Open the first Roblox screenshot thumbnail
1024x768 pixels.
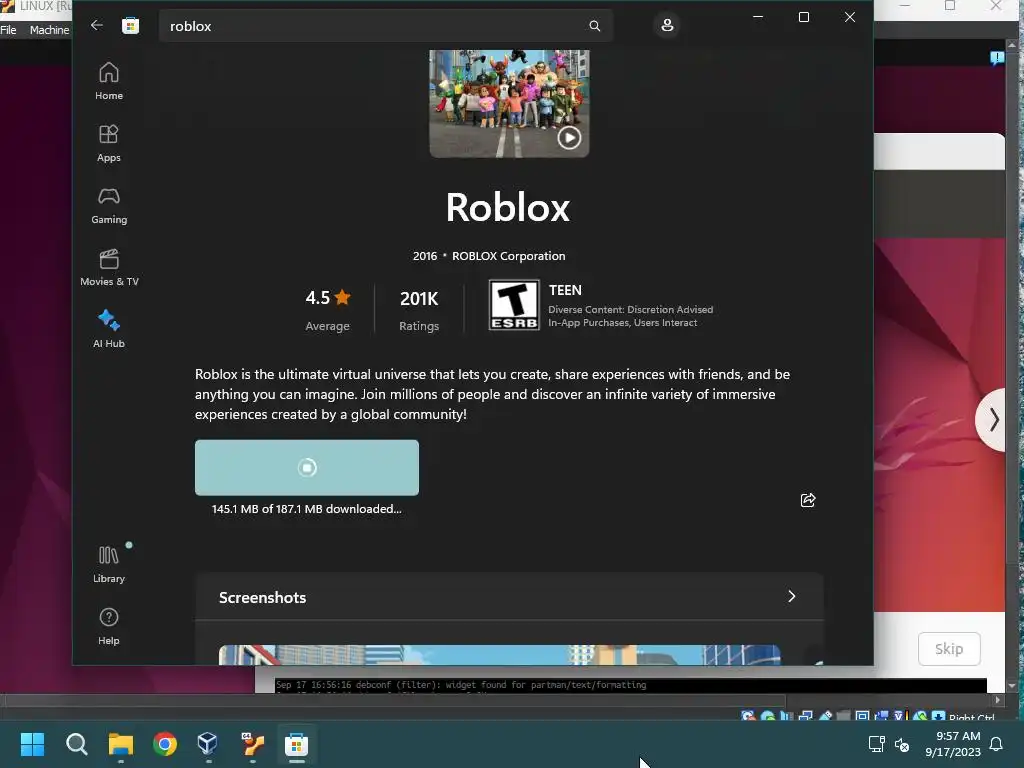tap(500, 655)
